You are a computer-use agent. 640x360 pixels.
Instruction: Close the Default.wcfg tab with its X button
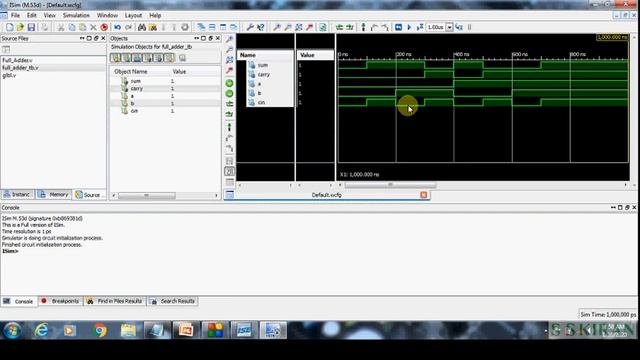point(424,195)
